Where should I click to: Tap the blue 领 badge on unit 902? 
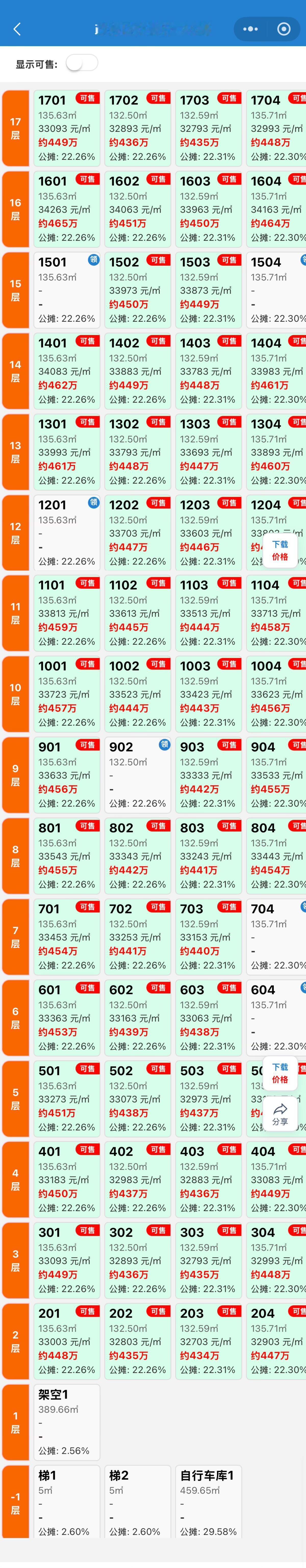point(164,744)
